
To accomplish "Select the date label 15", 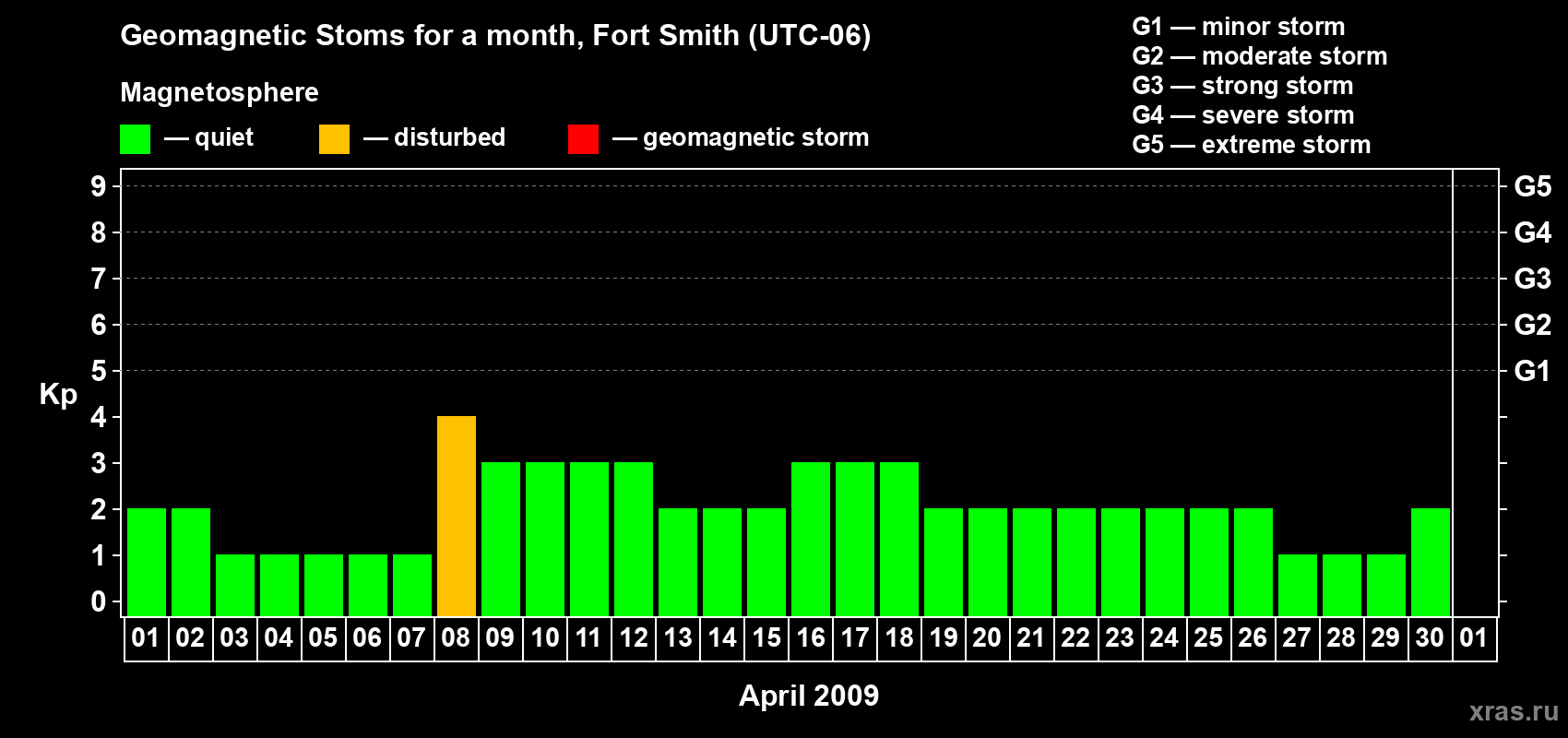I will coord(766,637).
